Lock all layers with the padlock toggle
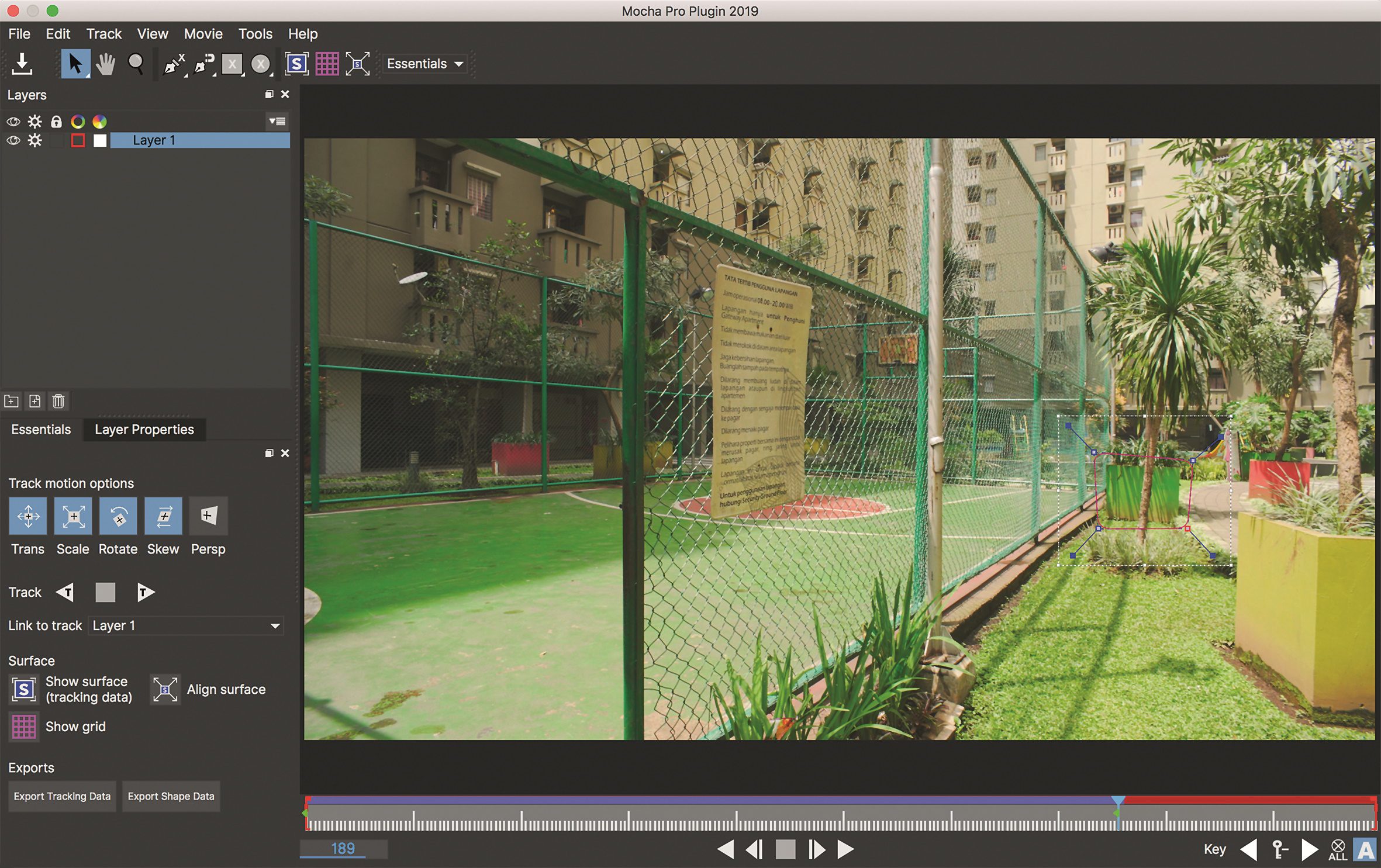This screenshot has height=868, width=1381. pyautogui.click(x=56, y=122)
